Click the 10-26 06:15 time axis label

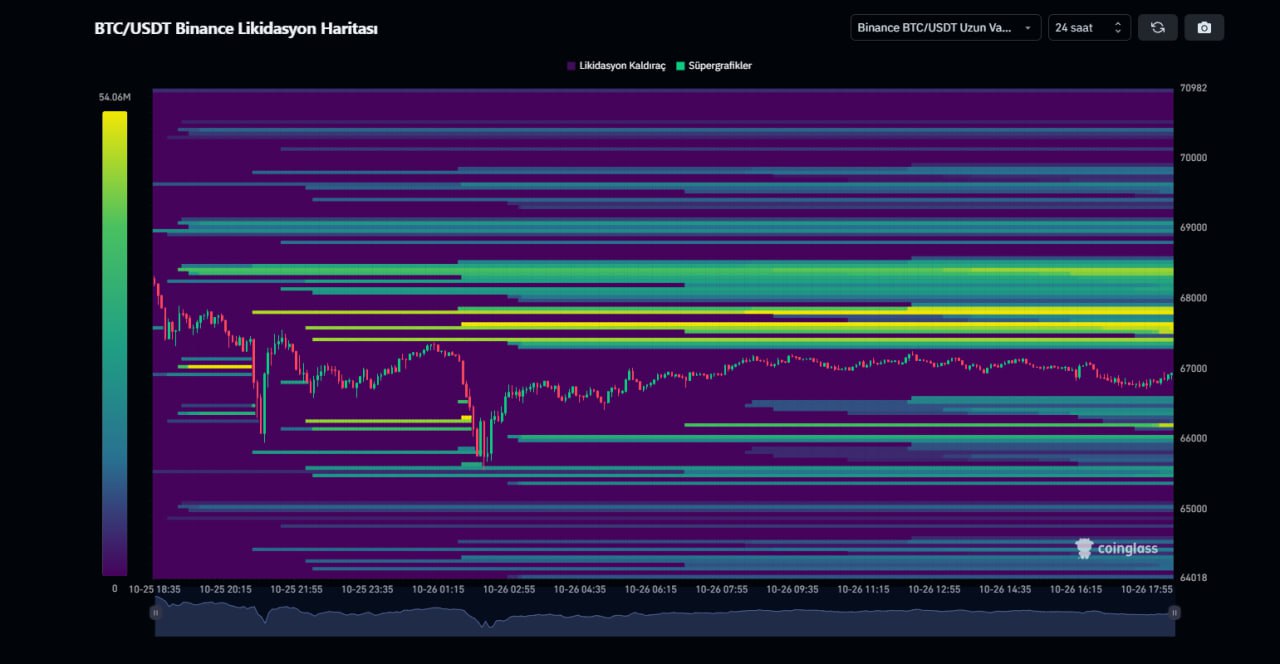click(x=651, y=590)
